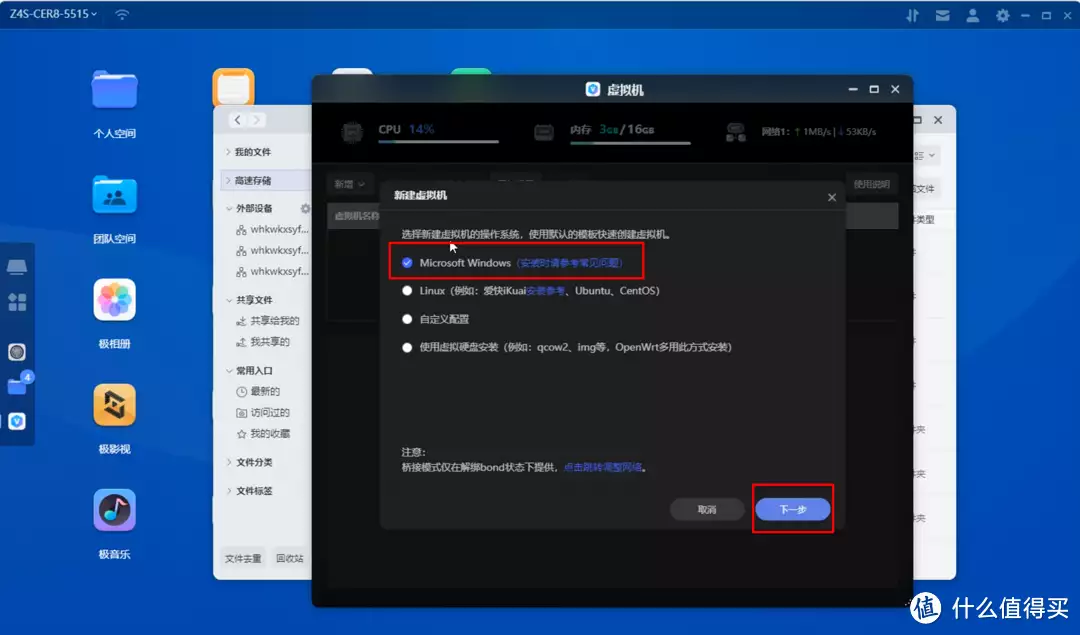Open 我共享的 in sidebar
The height and width of the screenshot is (635, 1080).
[263, 342]
